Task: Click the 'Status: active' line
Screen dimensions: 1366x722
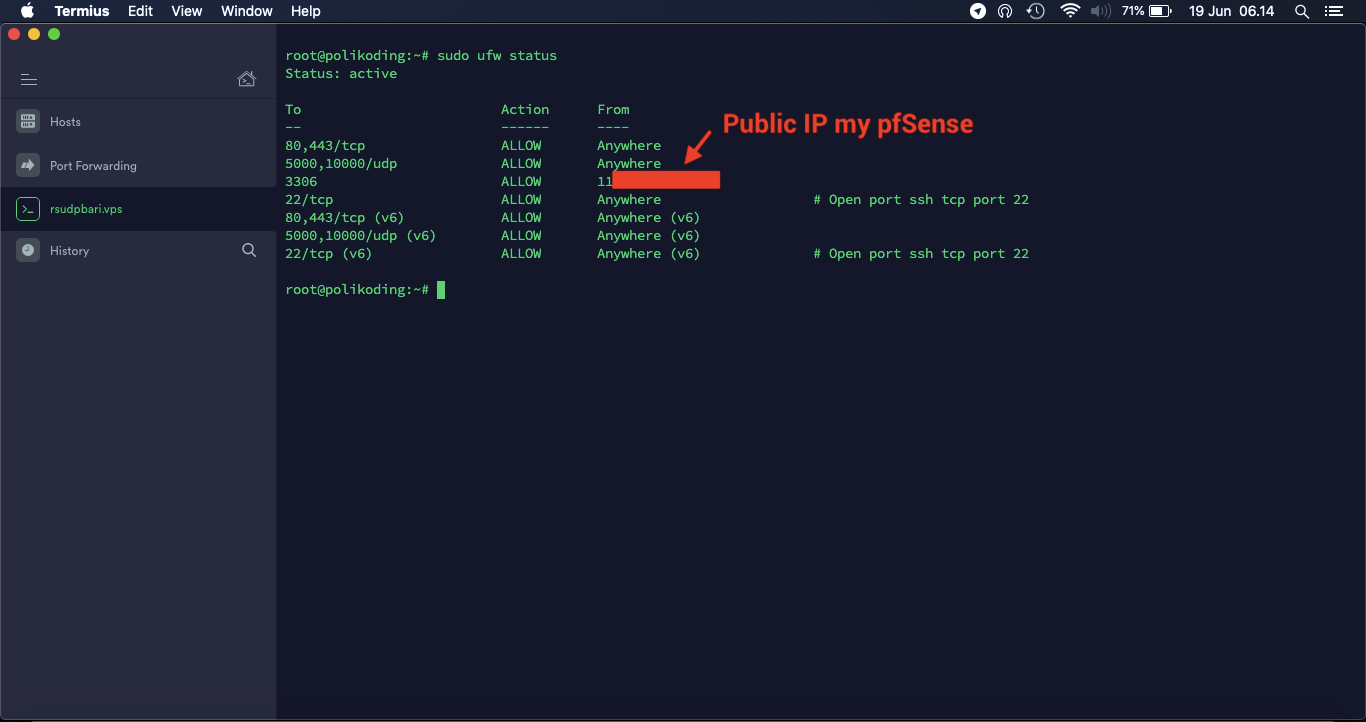Action: pyautogui.click(x=341, y=74)
